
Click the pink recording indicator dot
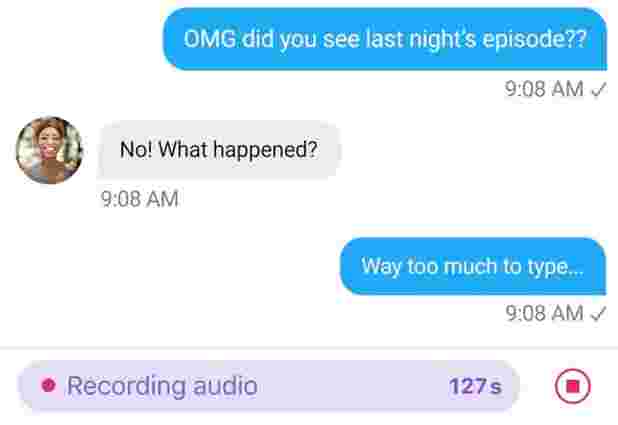point(48,385)
